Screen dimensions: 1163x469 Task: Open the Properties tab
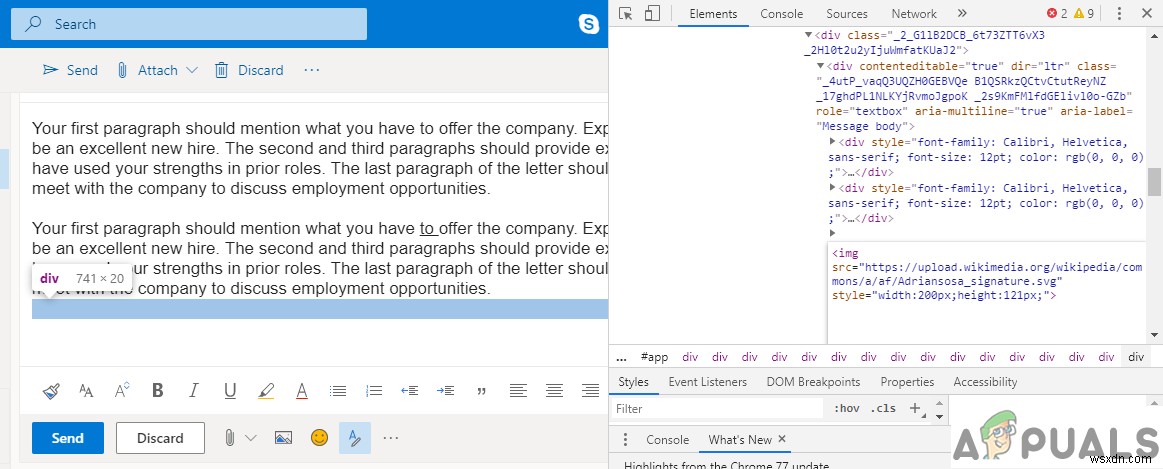[x=907, y=382]
